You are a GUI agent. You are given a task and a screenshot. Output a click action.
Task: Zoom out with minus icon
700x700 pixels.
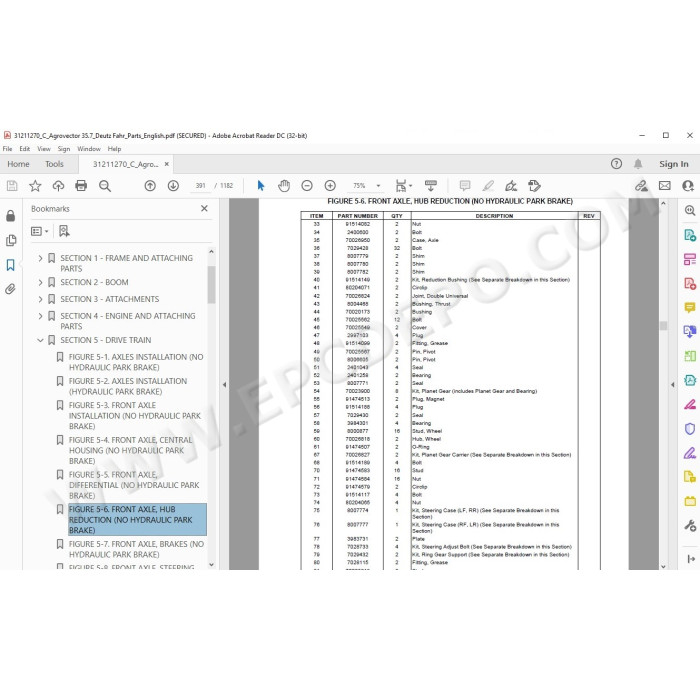point(307,186)
